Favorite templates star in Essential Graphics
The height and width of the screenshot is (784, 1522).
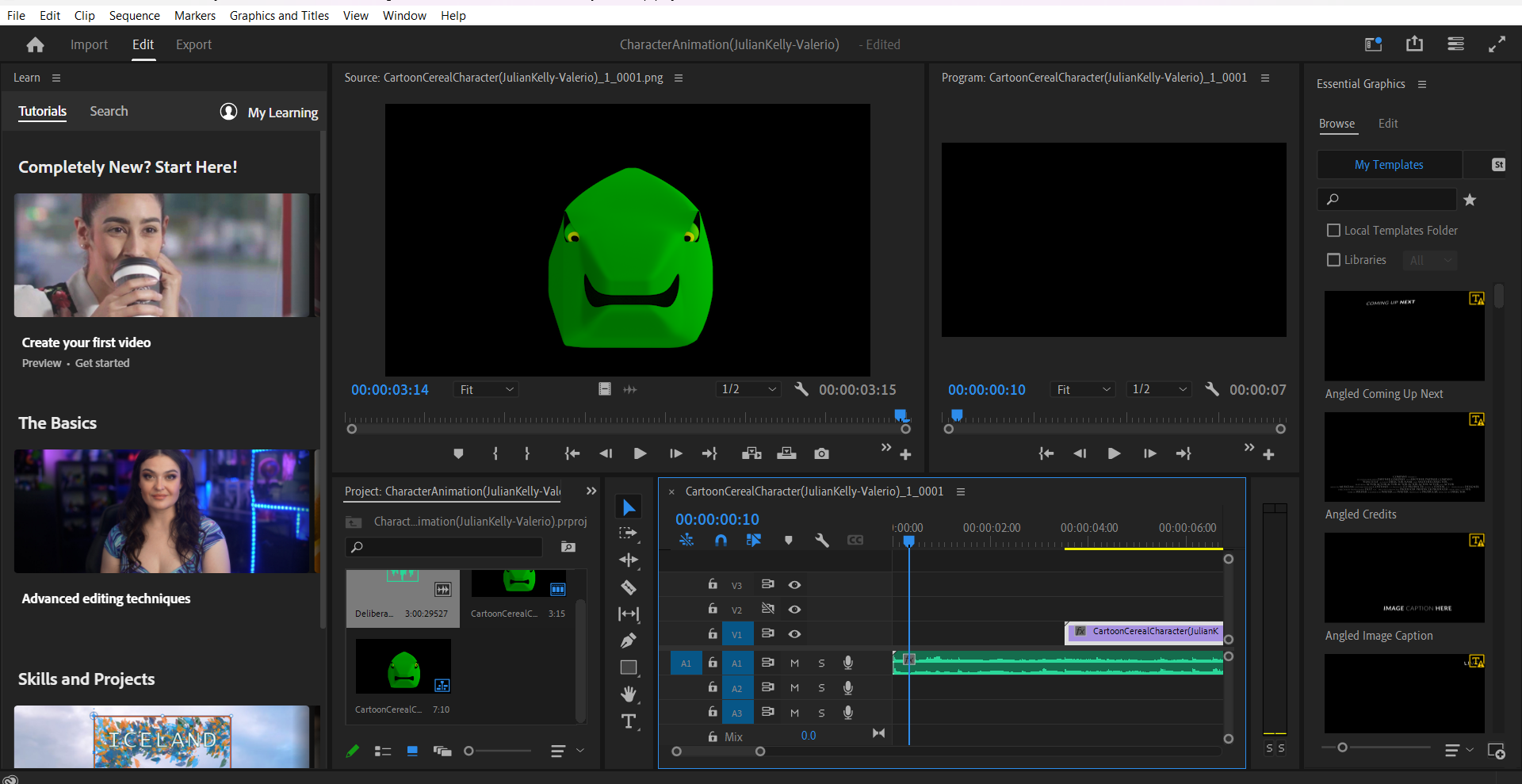(1470, 200)
